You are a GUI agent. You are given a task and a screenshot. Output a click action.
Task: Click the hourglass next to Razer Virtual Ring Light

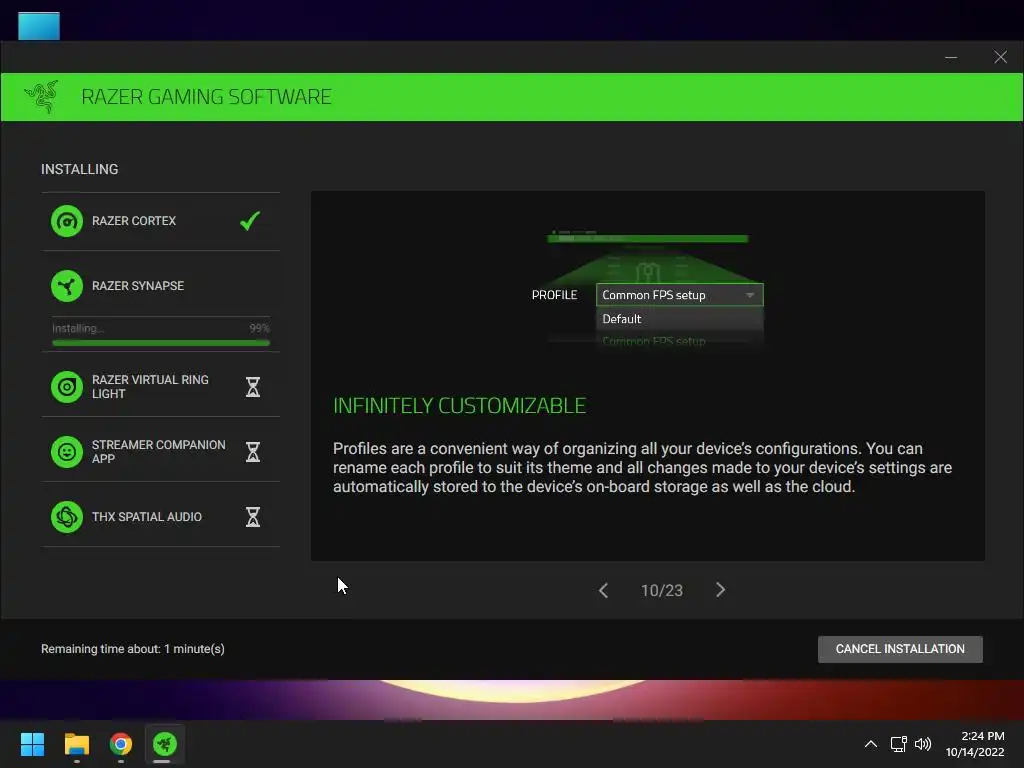click(253, 387)
